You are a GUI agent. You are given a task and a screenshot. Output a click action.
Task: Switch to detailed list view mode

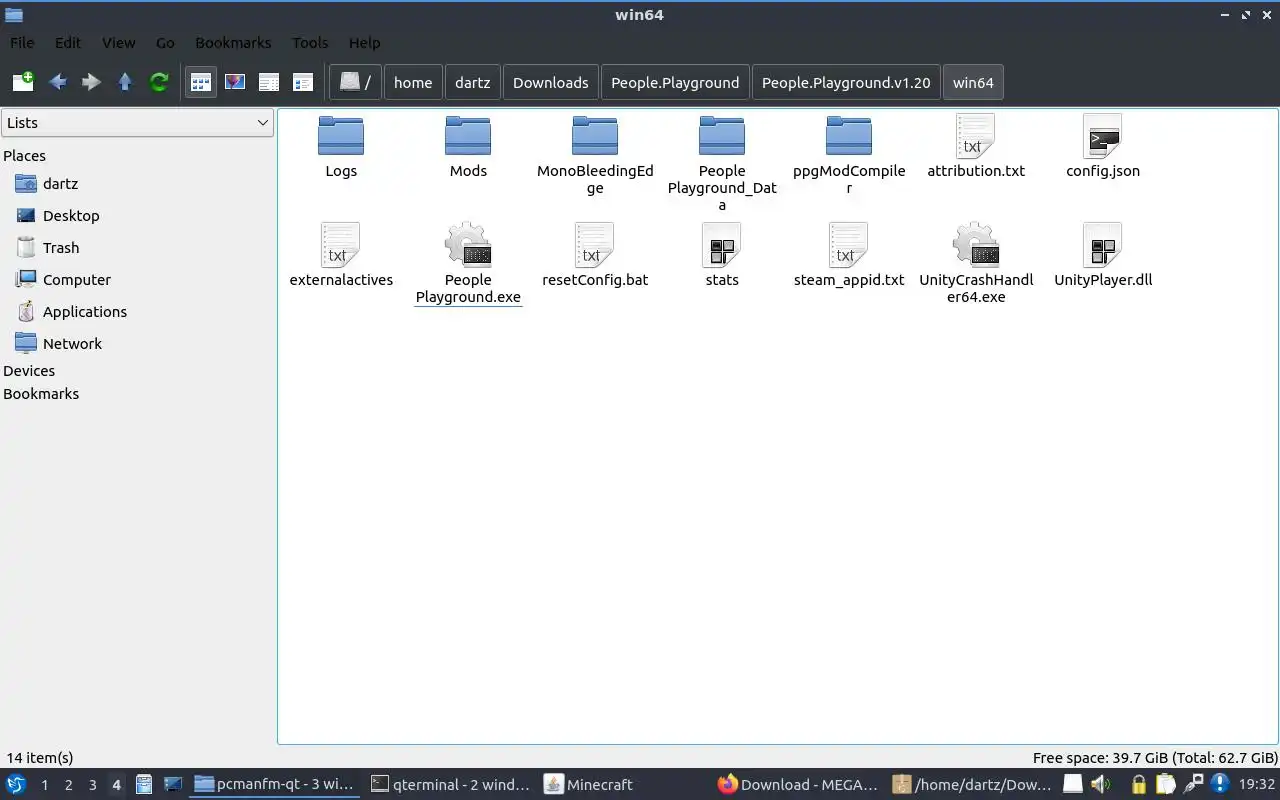(303, 82)
